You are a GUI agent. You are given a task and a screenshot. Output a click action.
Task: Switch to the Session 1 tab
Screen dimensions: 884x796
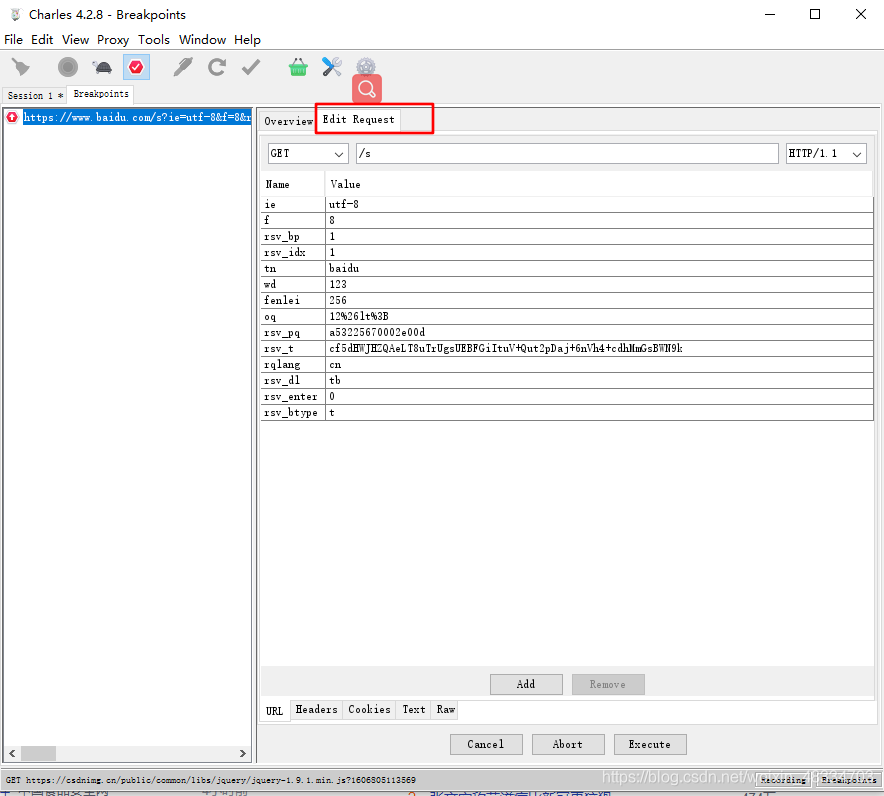(x=35, y=95)
